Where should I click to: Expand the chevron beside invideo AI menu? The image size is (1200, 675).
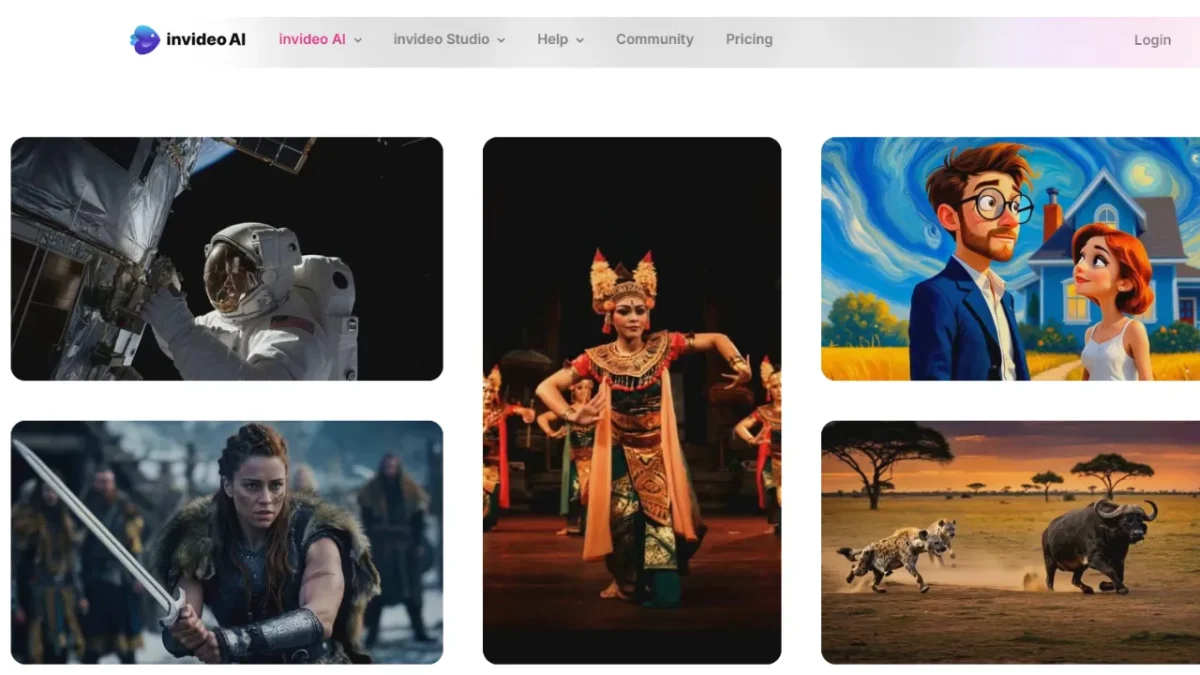(358, 40)
